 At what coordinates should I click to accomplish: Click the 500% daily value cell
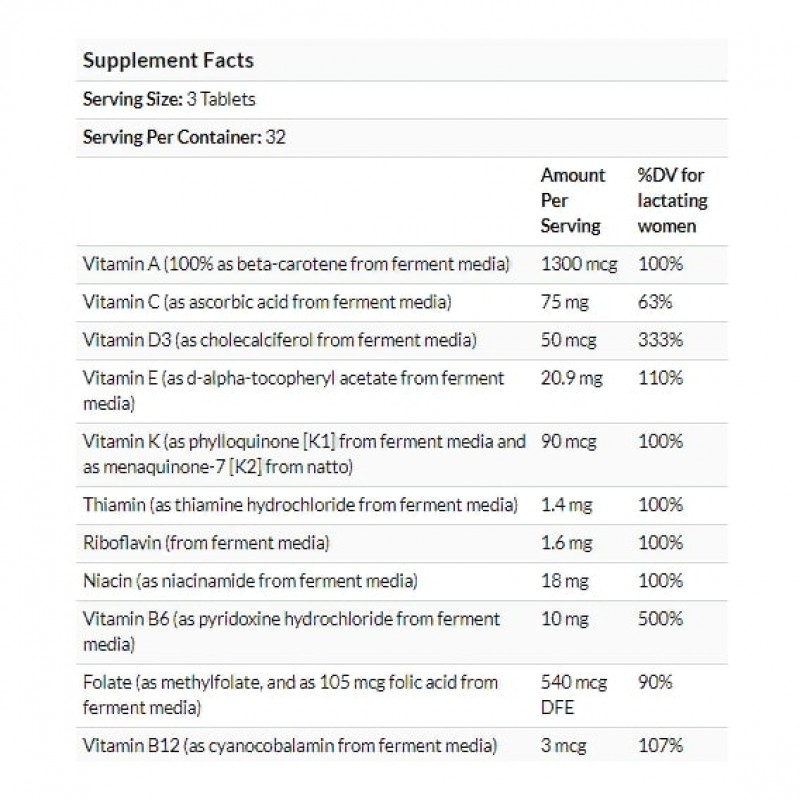(x=661, y=620)
